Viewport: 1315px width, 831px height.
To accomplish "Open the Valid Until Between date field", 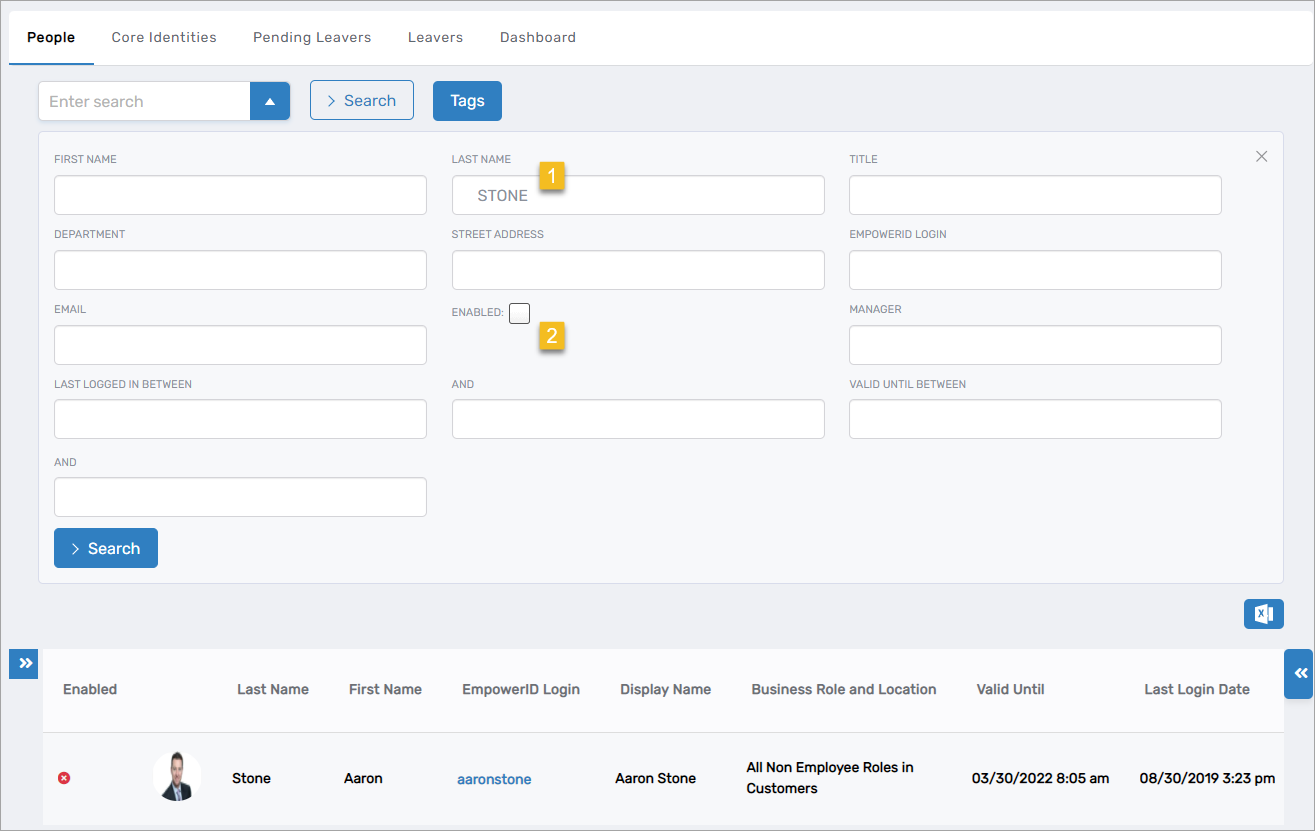I will (1034, 419).
